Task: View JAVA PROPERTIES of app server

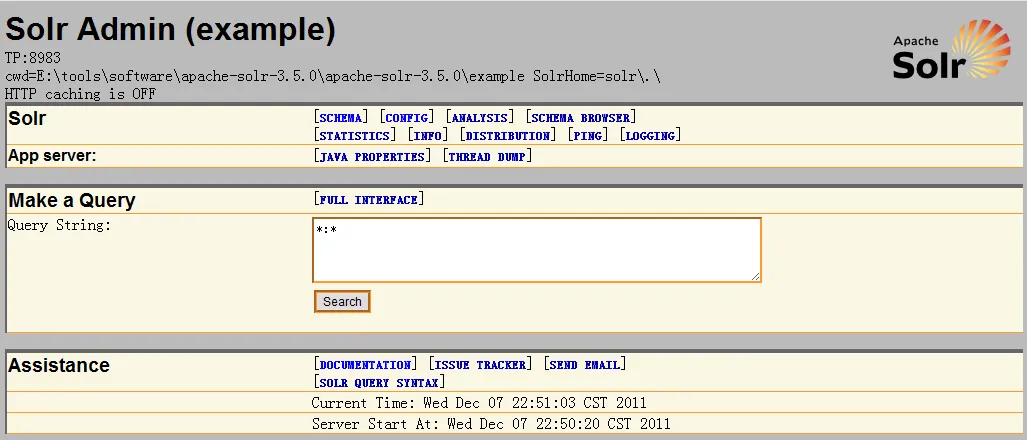Action: pyautogui.click(x=373, y=156)
